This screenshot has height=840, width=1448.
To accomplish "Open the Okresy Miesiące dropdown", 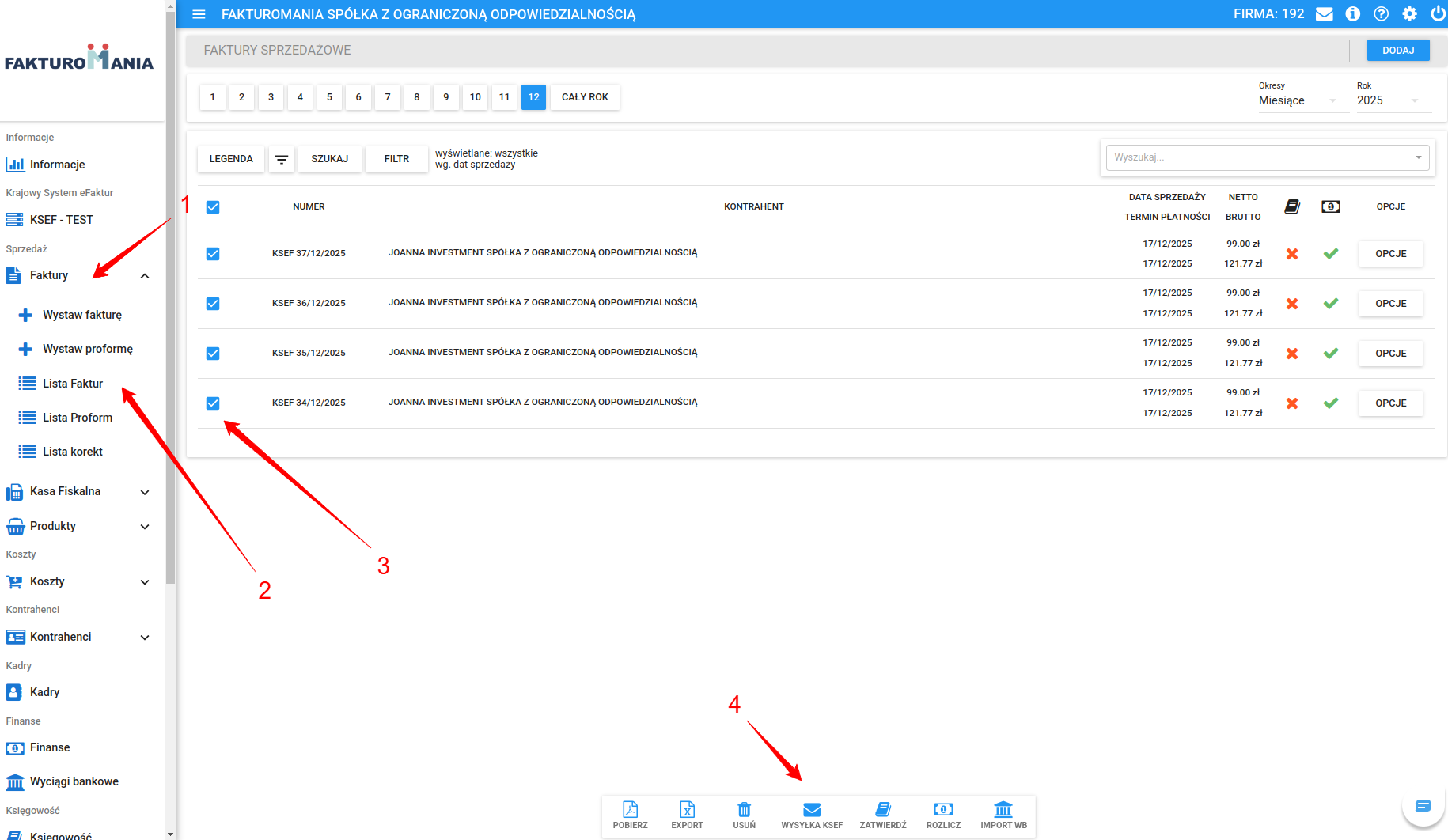I will click(x=1302, y=100).
